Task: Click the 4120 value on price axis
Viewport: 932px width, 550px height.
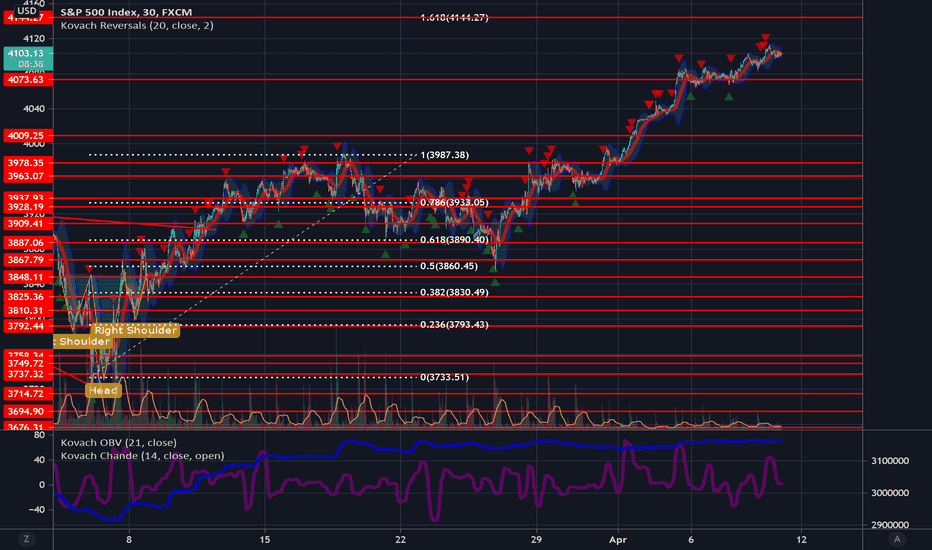Action: [x=33, y=39]
